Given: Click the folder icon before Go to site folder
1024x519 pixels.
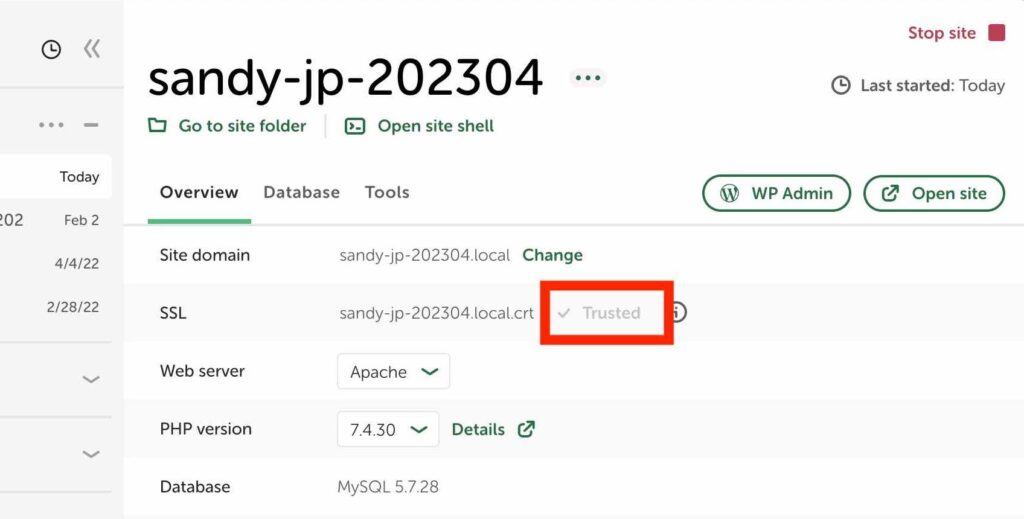Looking at the screenshot, I should tap(157, 125).
